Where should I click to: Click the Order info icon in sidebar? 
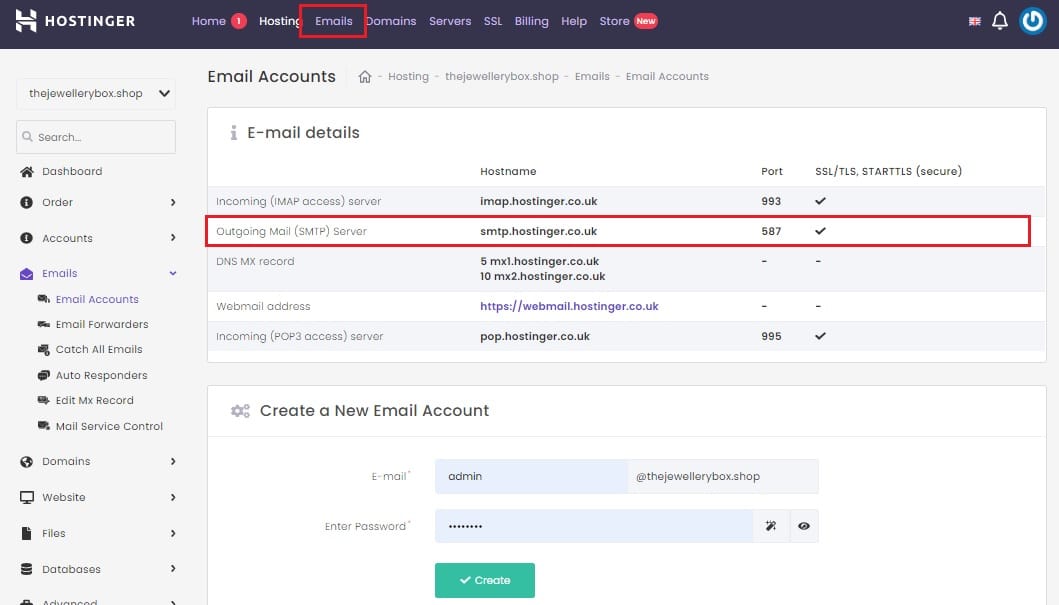26,202
